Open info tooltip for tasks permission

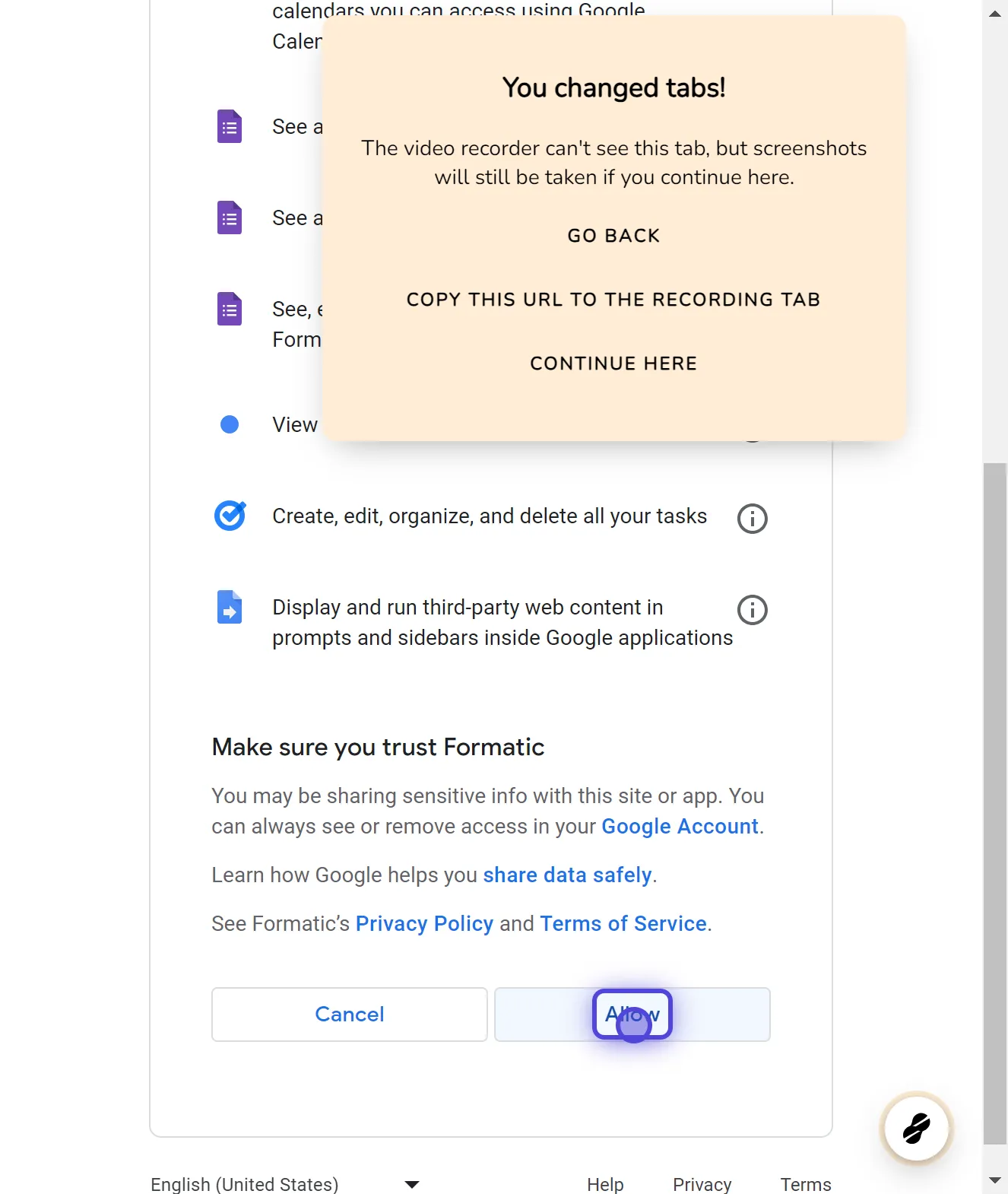coord(752,518)
